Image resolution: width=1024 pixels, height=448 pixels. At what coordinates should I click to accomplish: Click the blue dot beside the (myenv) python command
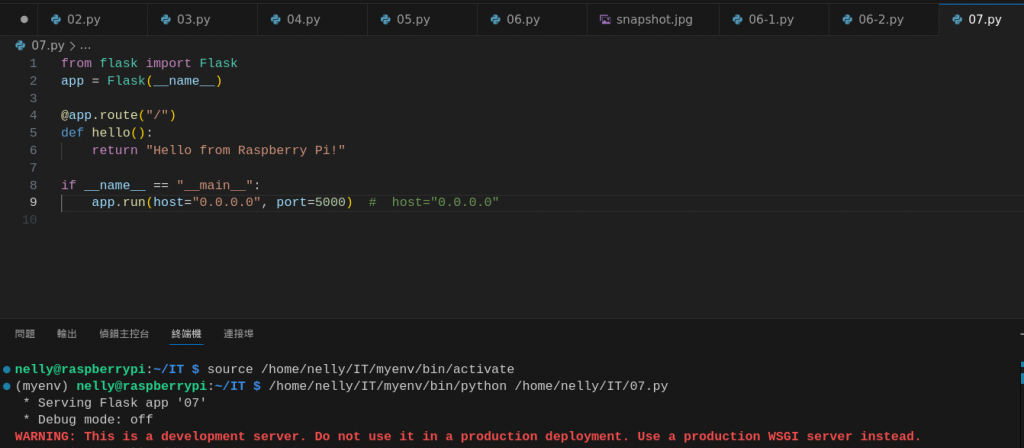click(x=7, y=386)
